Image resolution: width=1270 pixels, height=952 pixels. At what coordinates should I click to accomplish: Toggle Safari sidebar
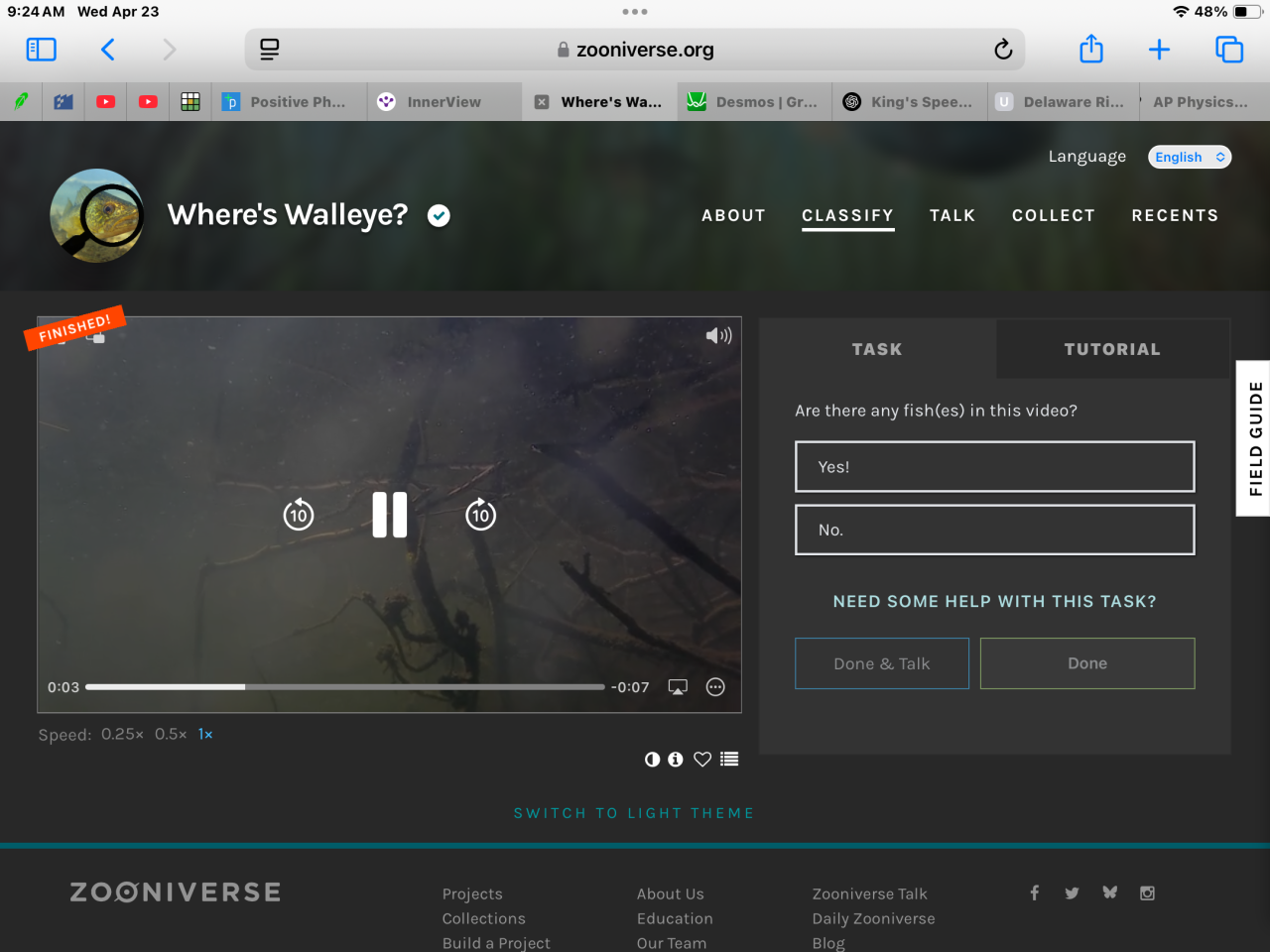[x=41, y=50]
